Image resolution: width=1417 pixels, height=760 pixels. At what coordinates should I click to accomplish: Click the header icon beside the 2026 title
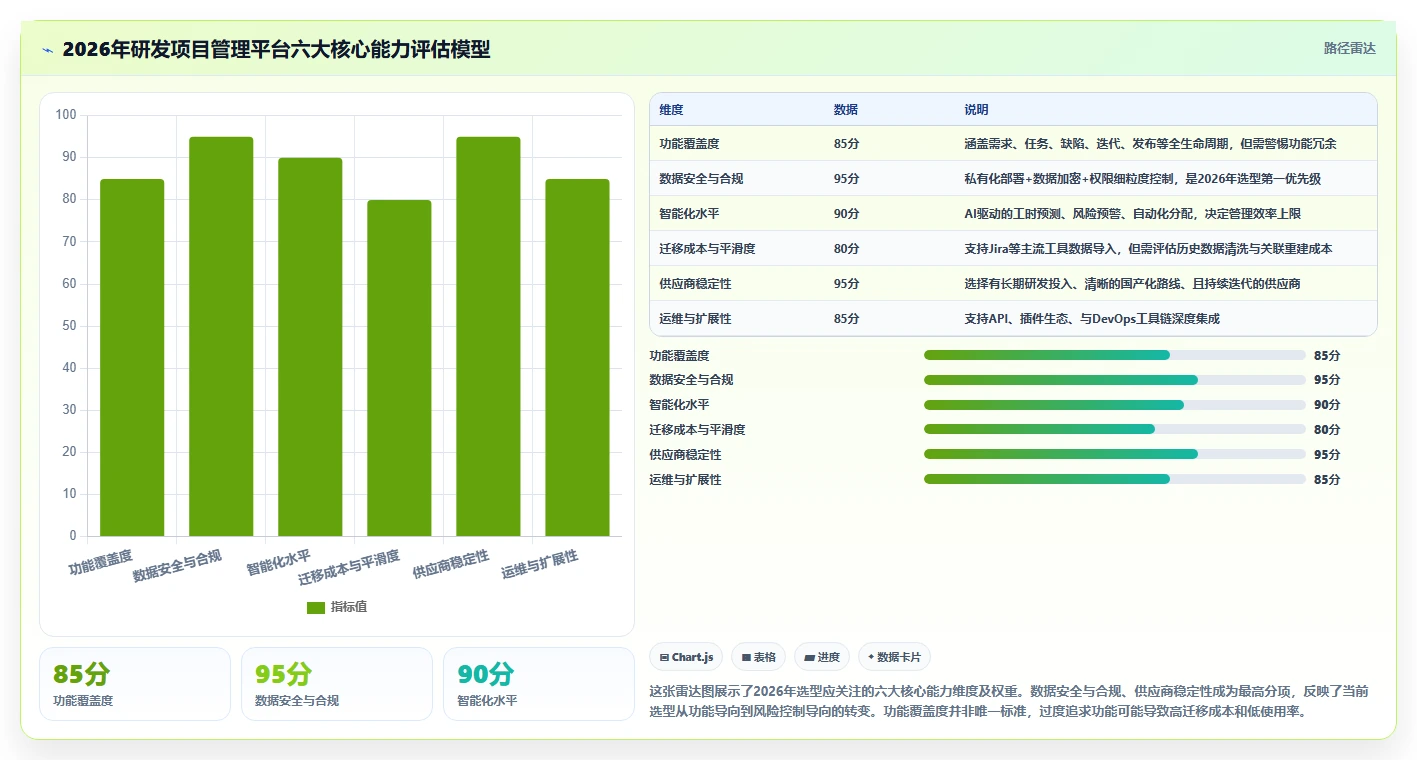(47, 50)
